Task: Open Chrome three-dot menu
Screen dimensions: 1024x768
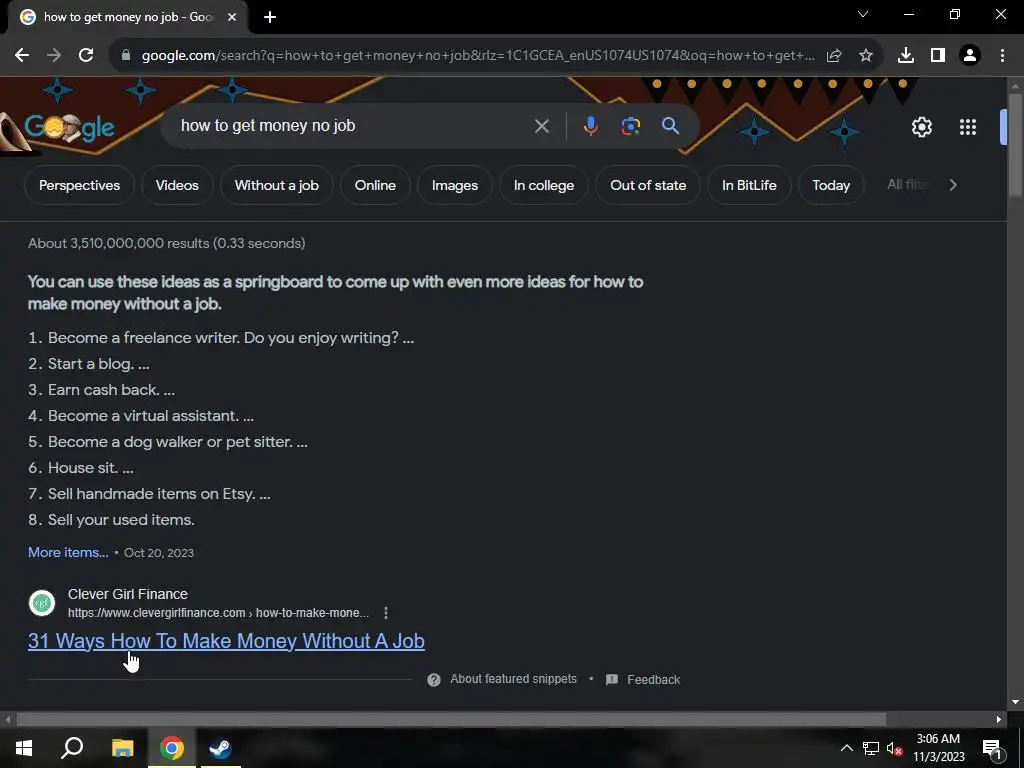Action: [1002, 56]
